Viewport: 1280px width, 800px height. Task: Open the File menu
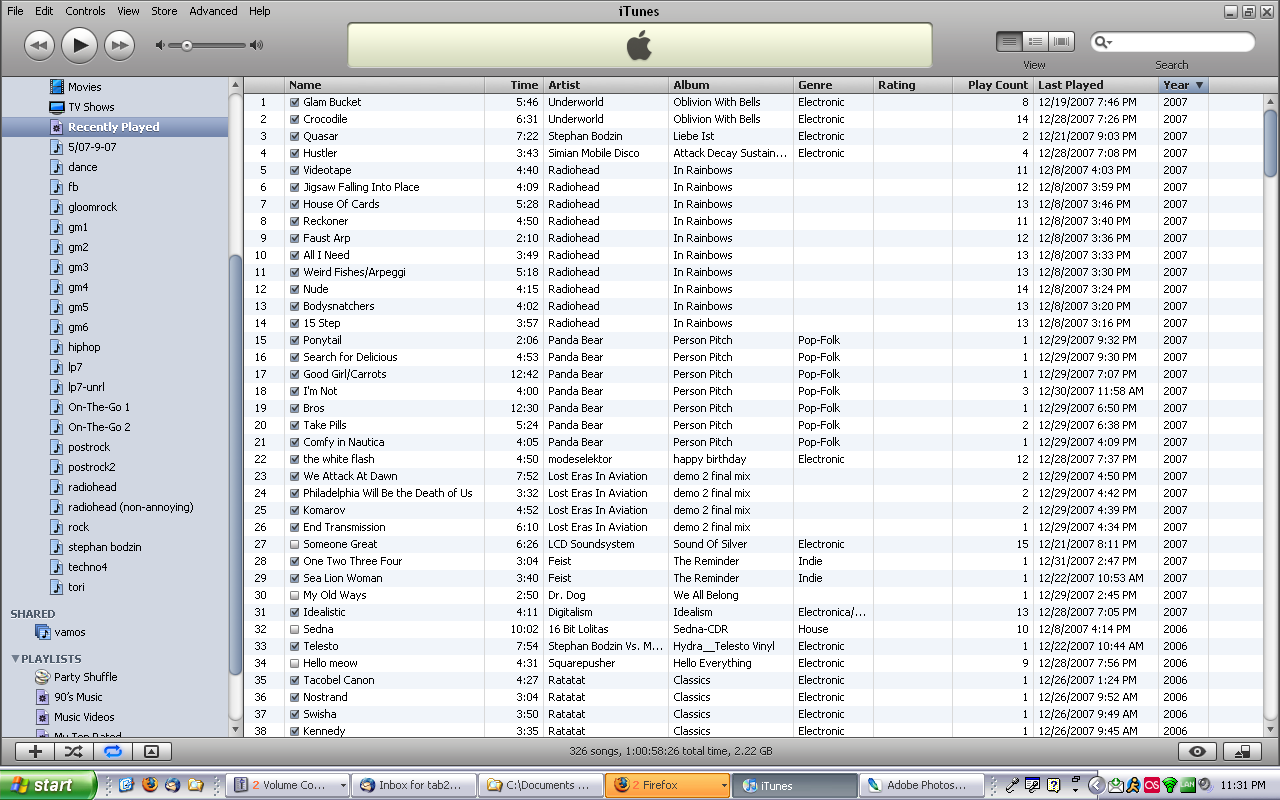click(15, 11)
